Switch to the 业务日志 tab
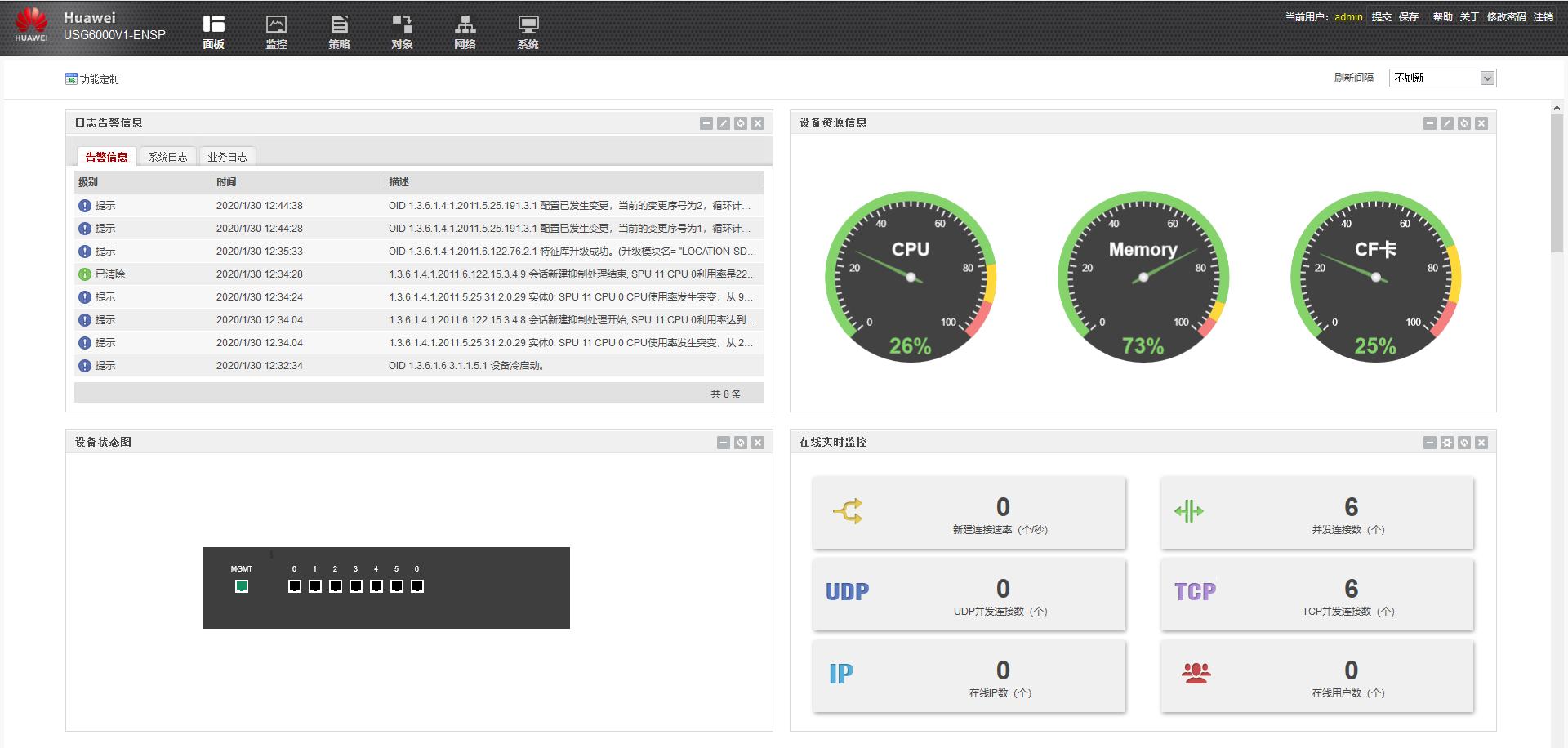Image resolution: width=1568 pixels, height=748 pixels. 227,157
